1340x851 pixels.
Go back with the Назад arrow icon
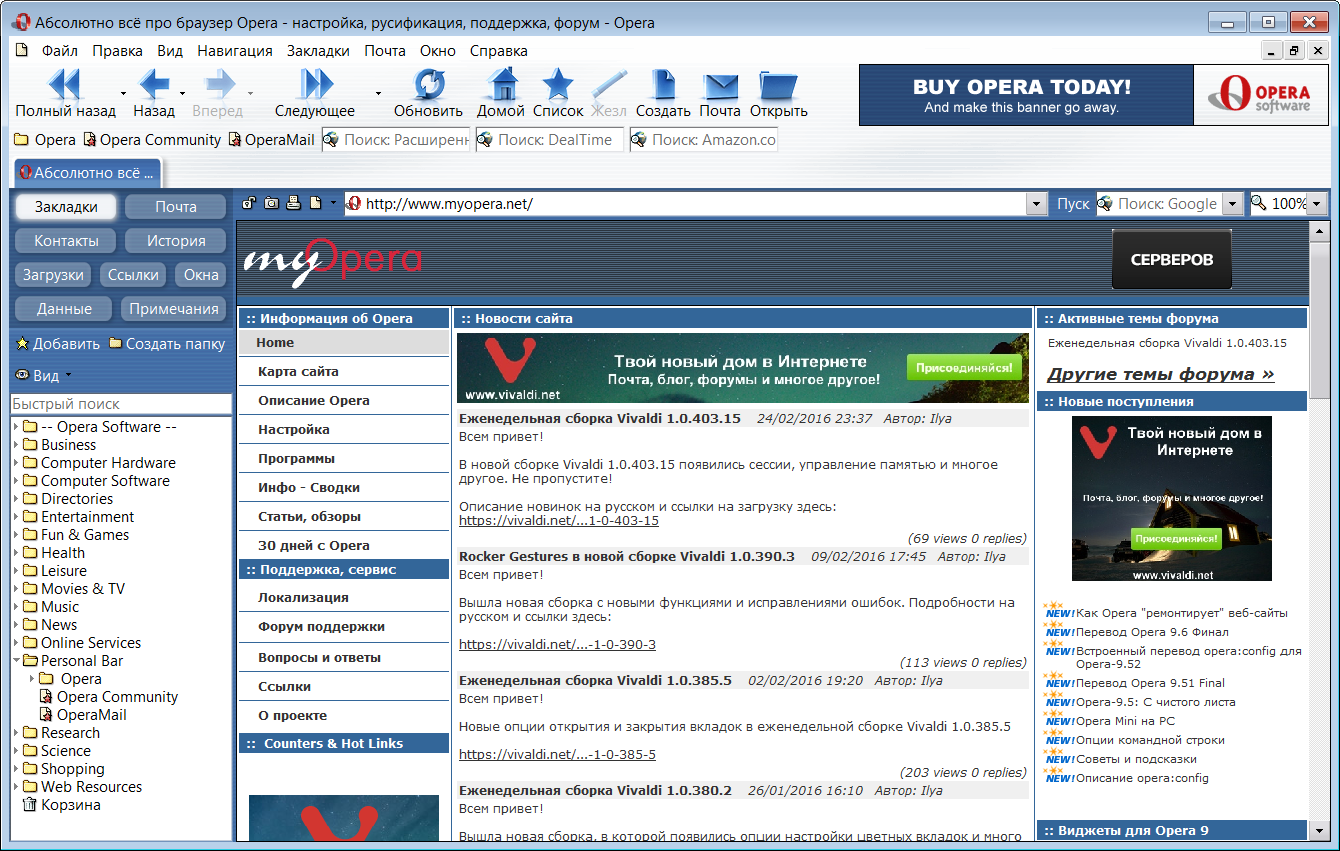pyautogui.click(x=154, y=84)
